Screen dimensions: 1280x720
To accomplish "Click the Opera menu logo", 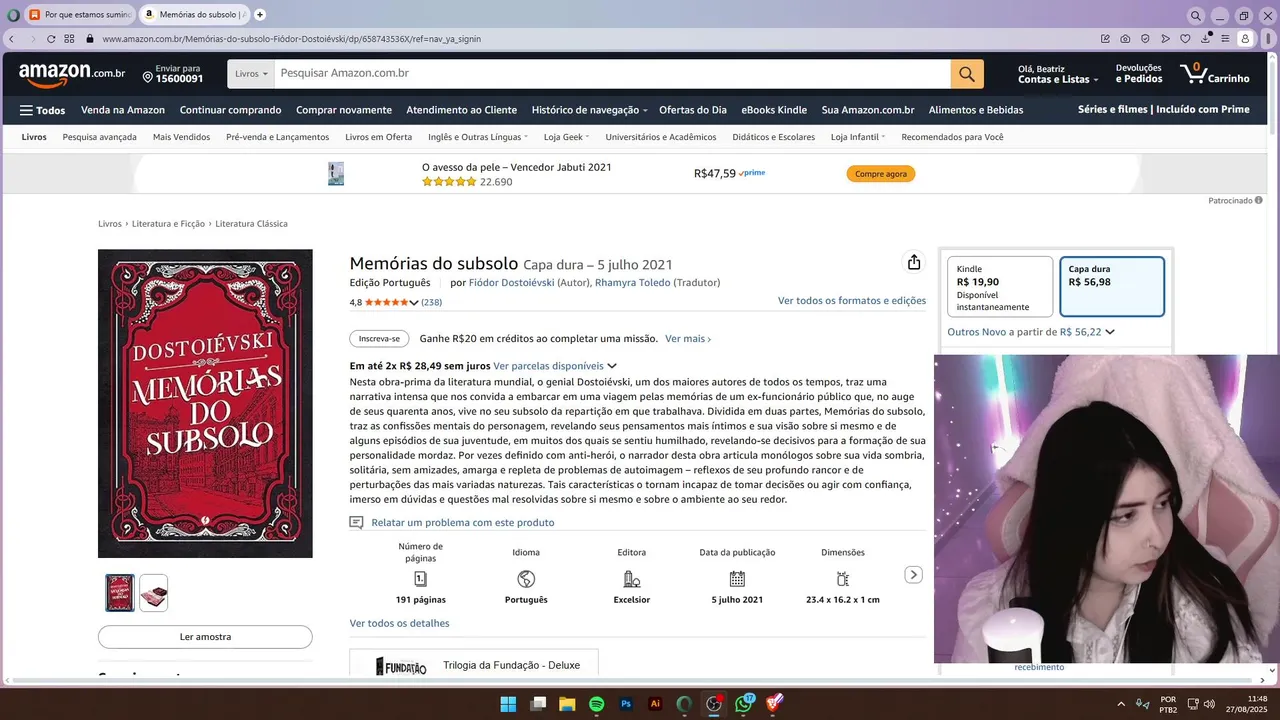I will click(13, 15).
